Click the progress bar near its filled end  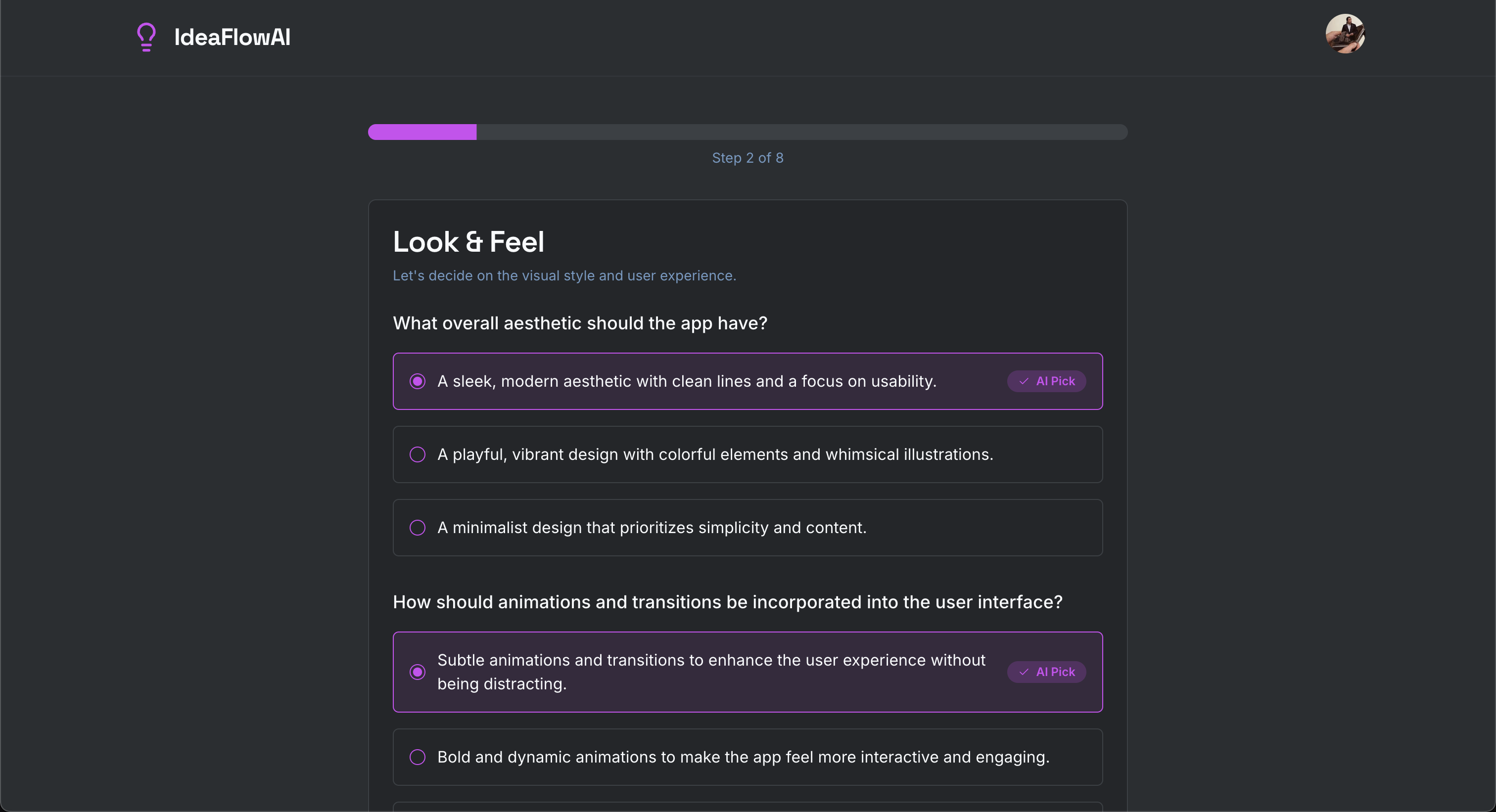(465, 132)
